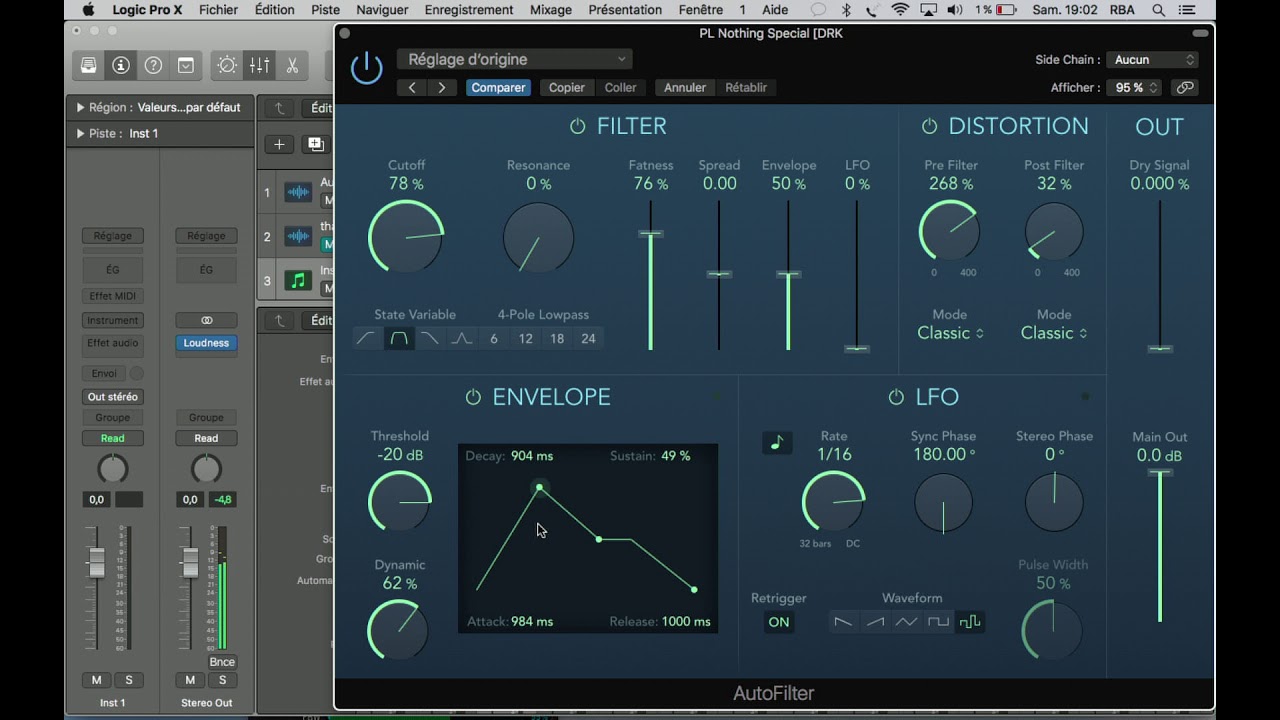Click the Main Out level slider handle
The width and height of the screenshot is (1280, 720).
coord(1160,471)
